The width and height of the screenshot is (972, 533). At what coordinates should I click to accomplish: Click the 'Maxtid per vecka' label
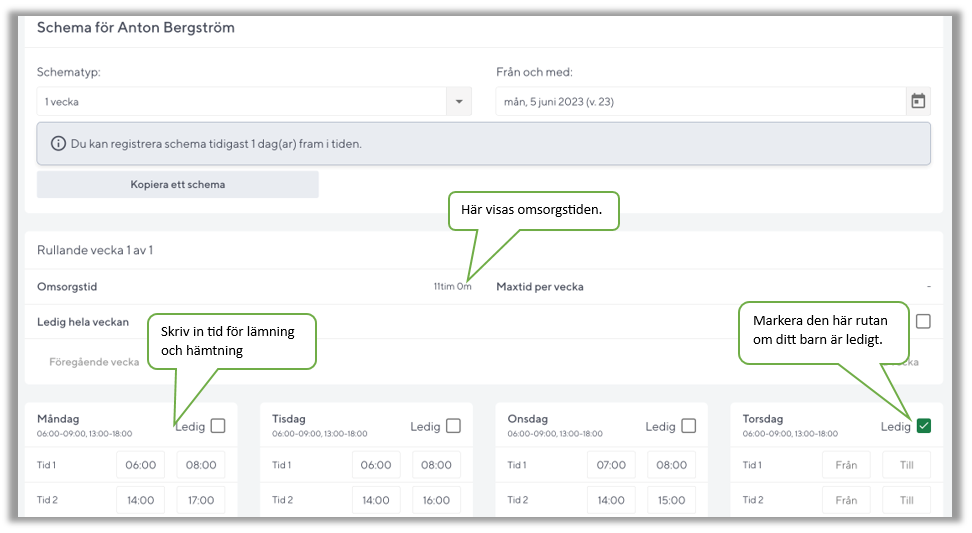pos(540,287)
